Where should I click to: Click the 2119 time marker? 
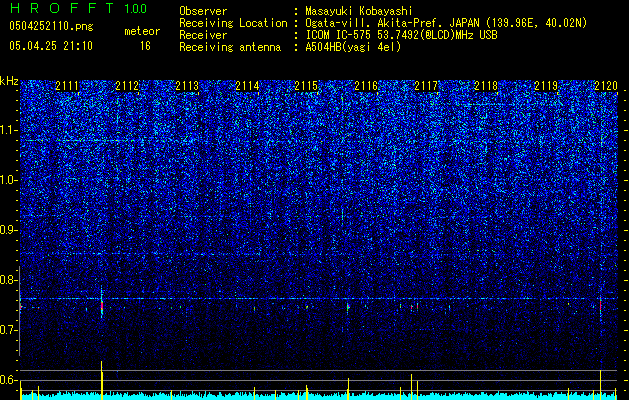pyautogui.click(x=546, y=86)
